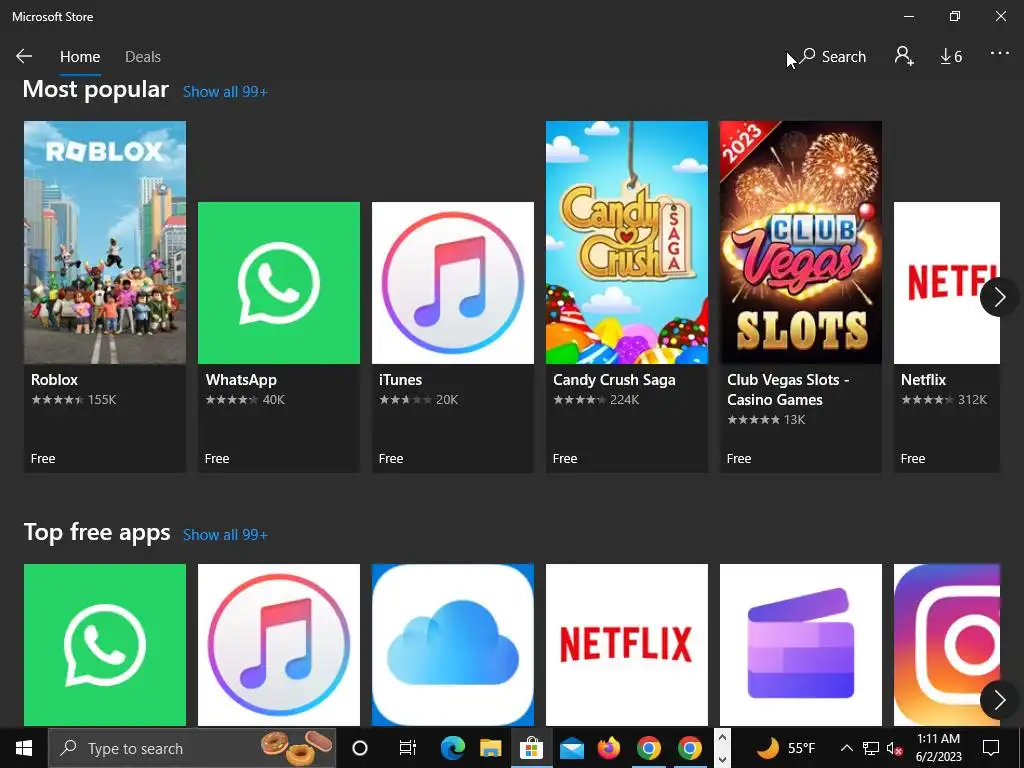Open Cortana from the taskbar circle

coord(360,748)
